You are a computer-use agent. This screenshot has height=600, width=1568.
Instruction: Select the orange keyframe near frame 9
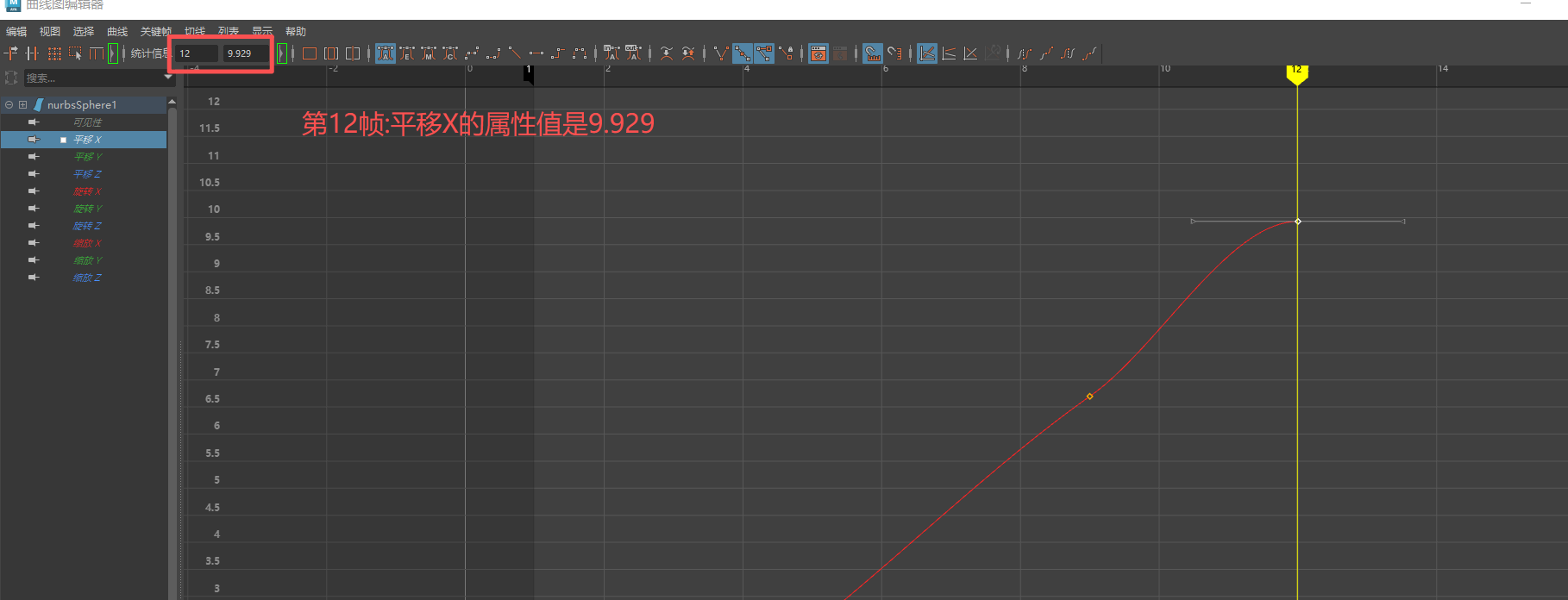click(x=1090, y=397)
